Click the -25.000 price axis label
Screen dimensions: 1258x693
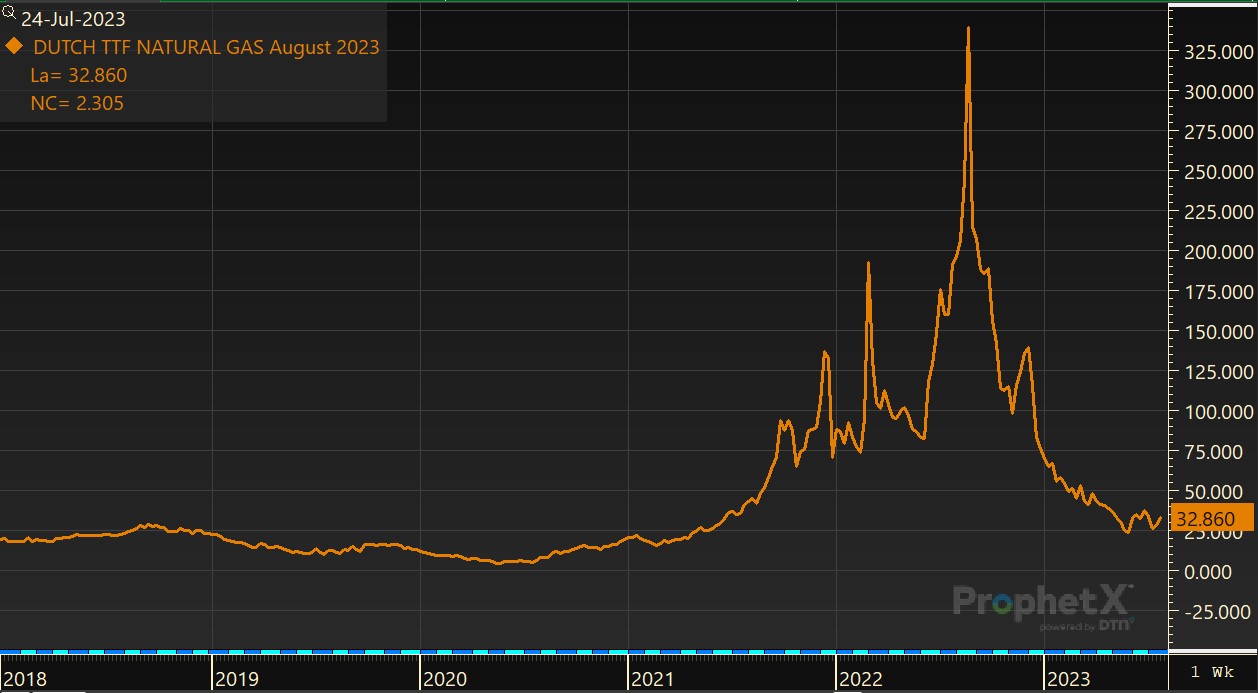coord(1213,612)
